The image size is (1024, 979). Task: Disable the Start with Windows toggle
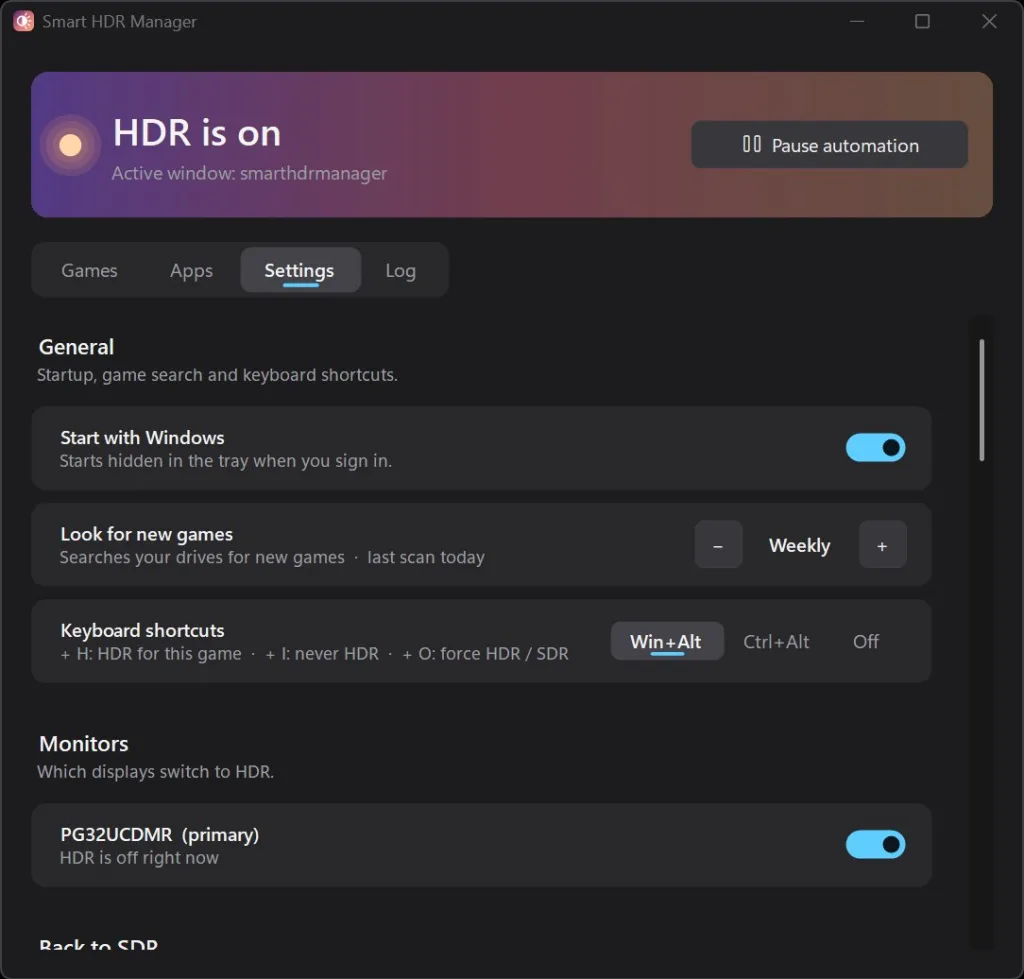click(875, 448)
